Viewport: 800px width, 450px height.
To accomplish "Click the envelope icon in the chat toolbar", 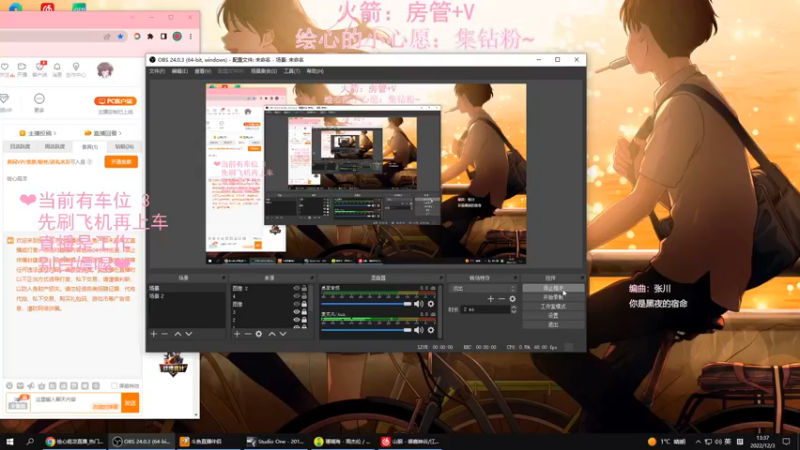I will (x=20, y=386).
